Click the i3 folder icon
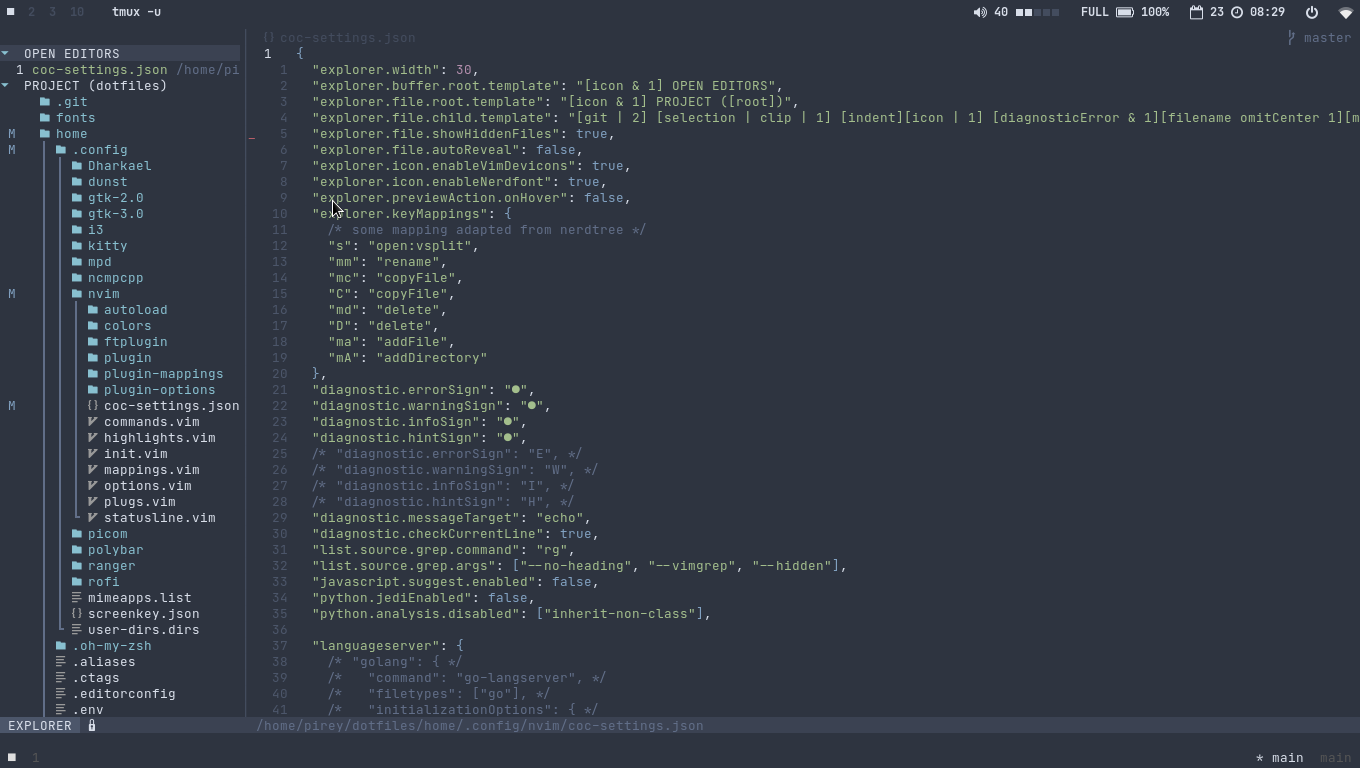Viewport: 1360px width, 768px height. (77, 230)
